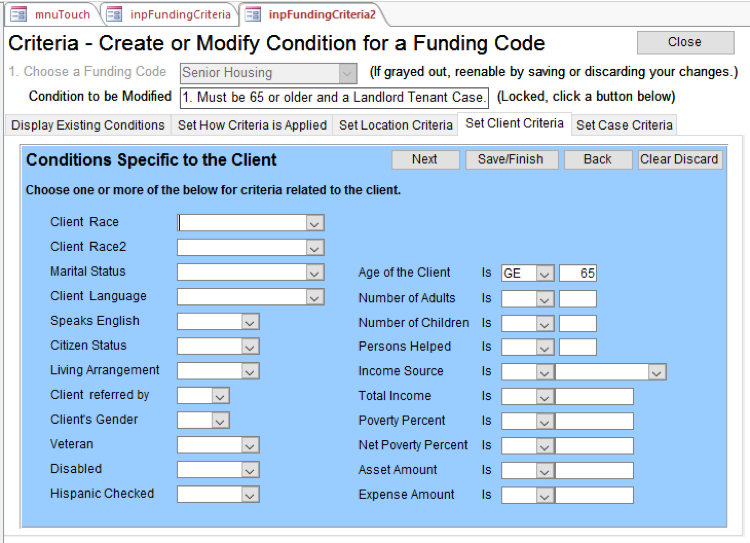This screenshot has height=543, width=750.
Task: Select Display Existing Conditions tab
Action: click(88, 125)
